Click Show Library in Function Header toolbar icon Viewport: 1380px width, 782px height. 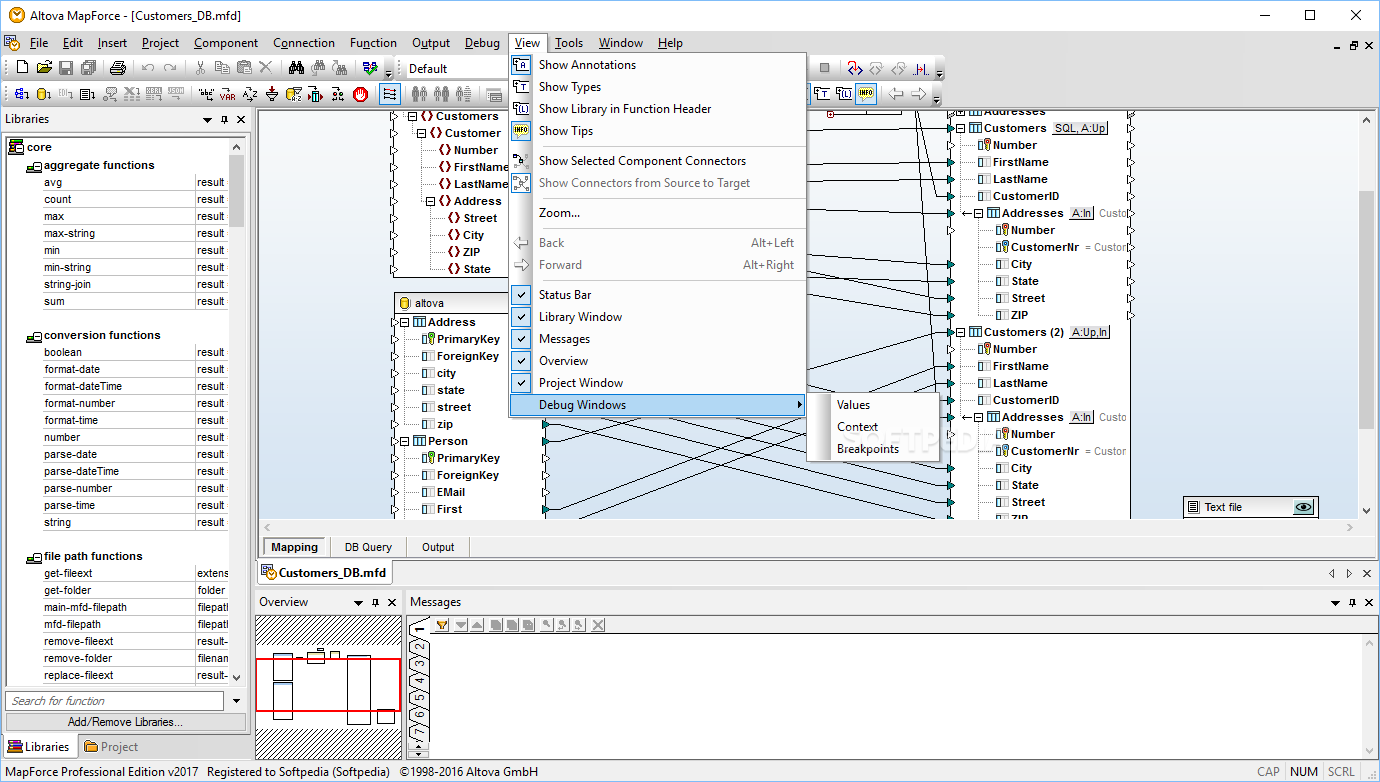(x=844, y=94)
